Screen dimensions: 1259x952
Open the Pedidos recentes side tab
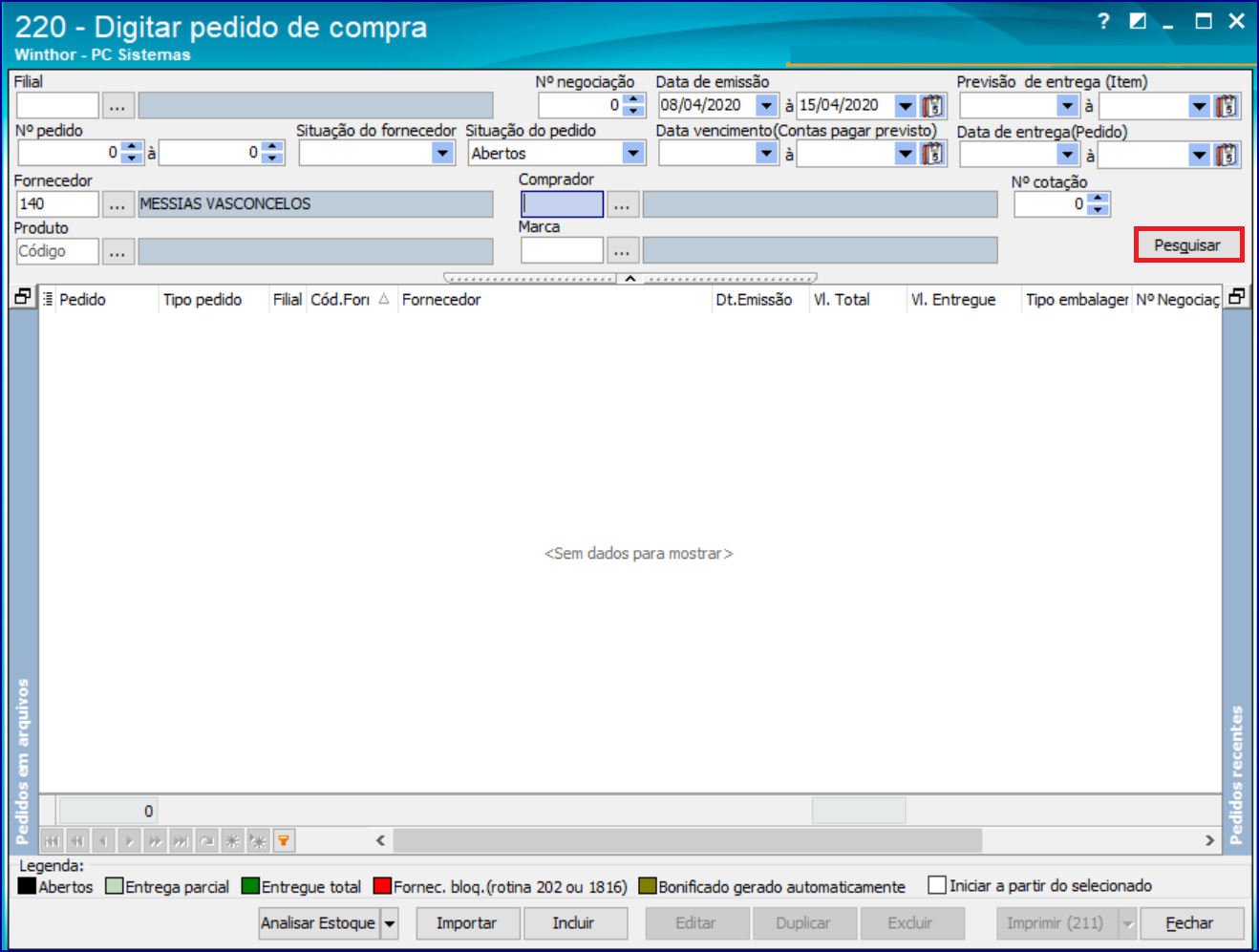(x=1237, y=774)
